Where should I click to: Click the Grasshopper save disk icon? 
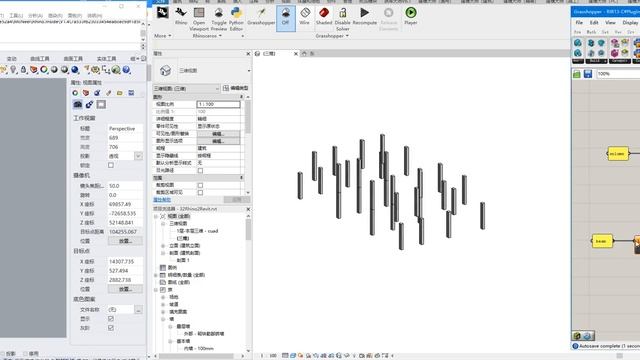pyautogui.click(x=588, y=74)
